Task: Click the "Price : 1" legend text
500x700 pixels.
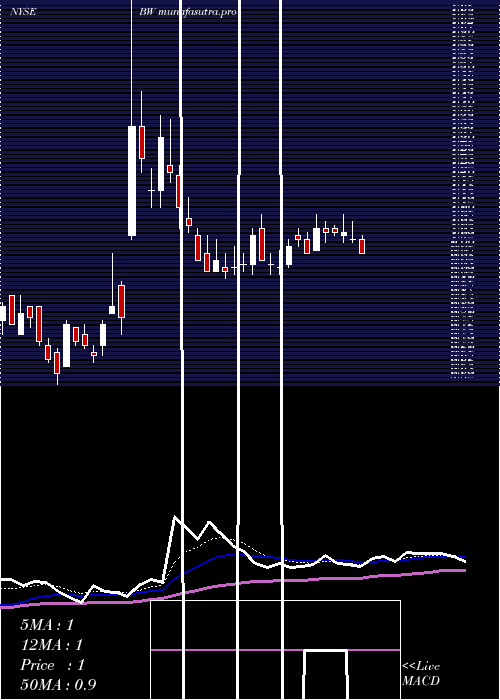Action: [x=52, y=665]
